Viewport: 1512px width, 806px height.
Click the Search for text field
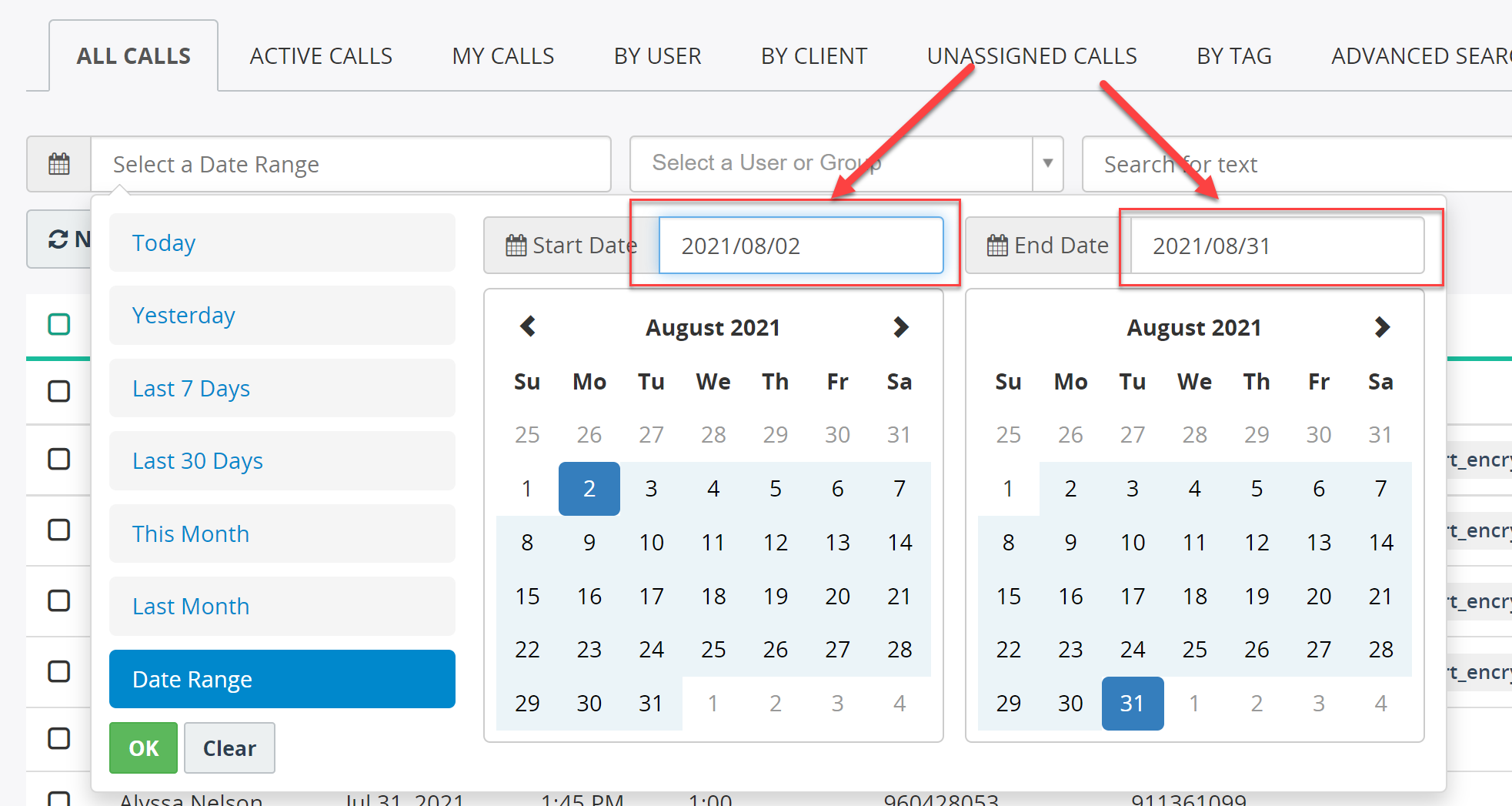[1297, 164]
